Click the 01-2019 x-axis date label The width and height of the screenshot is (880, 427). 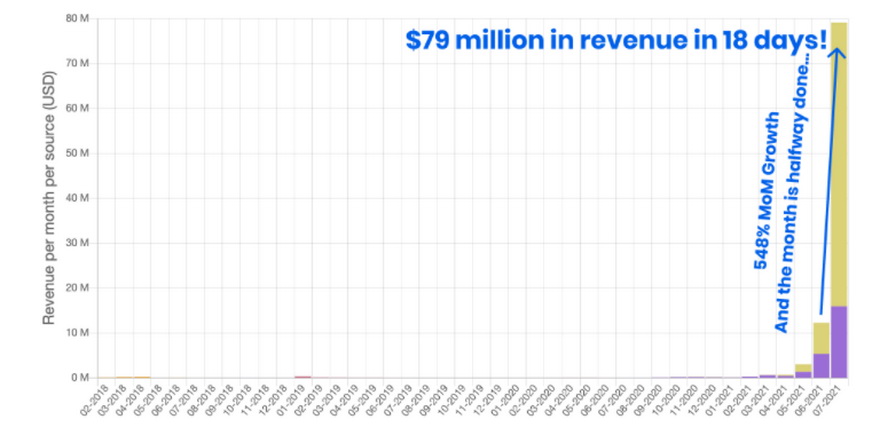coord(289,400)
